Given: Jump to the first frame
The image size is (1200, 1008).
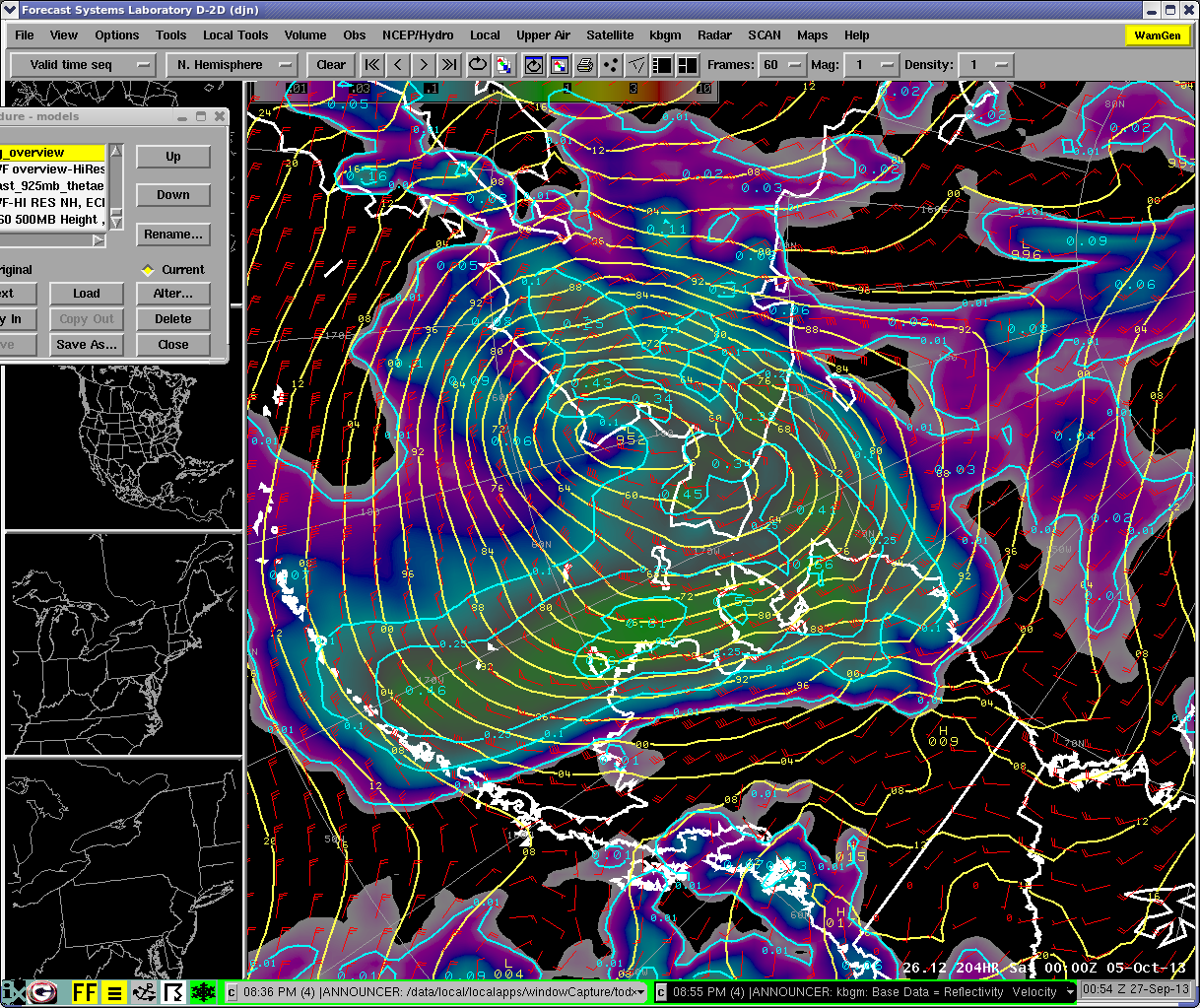Looking at the screenshot, I should click(372, 65).
